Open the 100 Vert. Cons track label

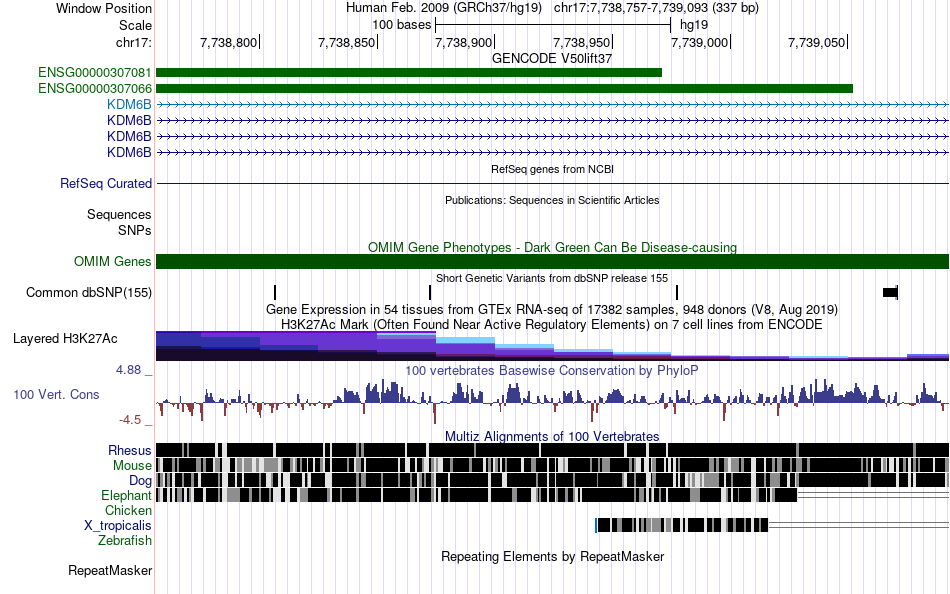56,395
